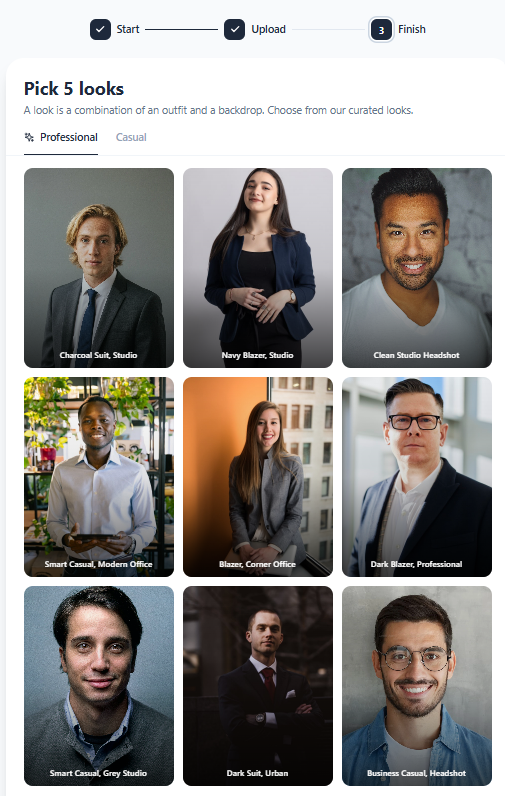Click the sparkle icon beside Professional
Screen dimensions: 505x796
[29, 137]
